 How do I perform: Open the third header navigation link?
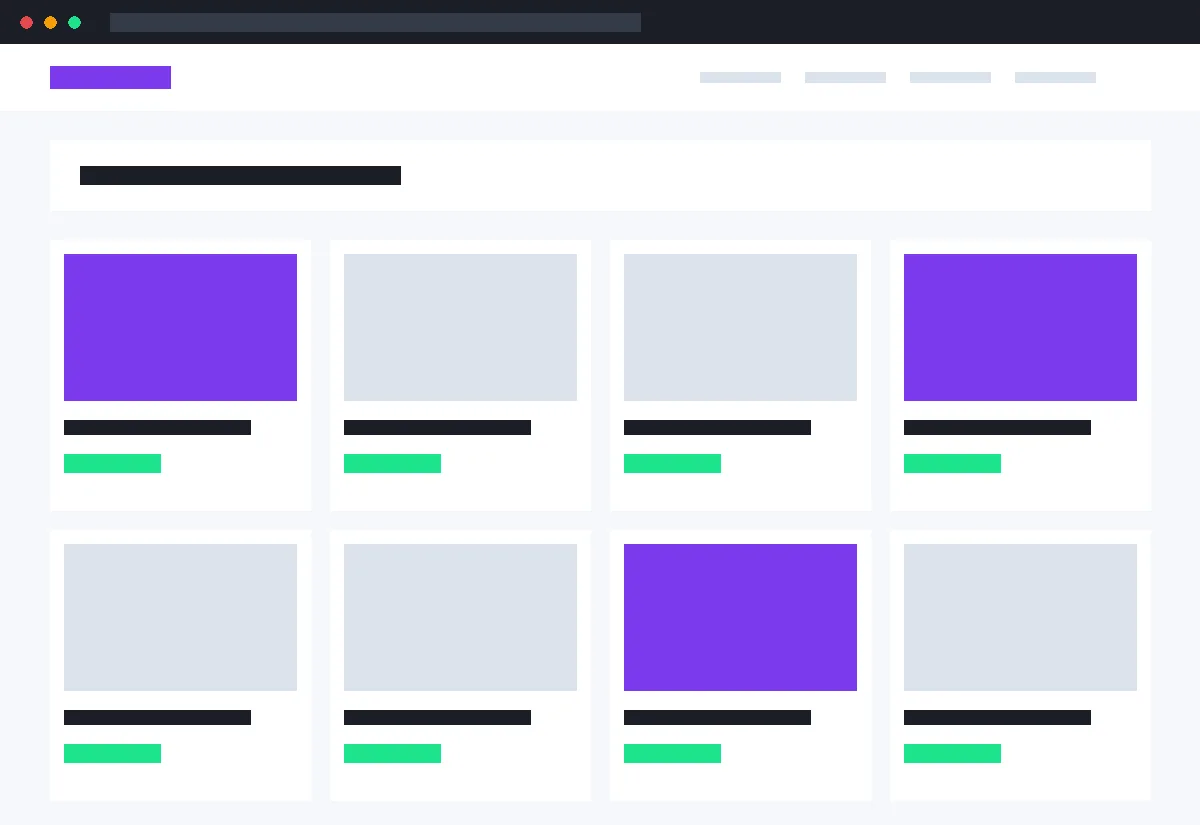point(950,77)
